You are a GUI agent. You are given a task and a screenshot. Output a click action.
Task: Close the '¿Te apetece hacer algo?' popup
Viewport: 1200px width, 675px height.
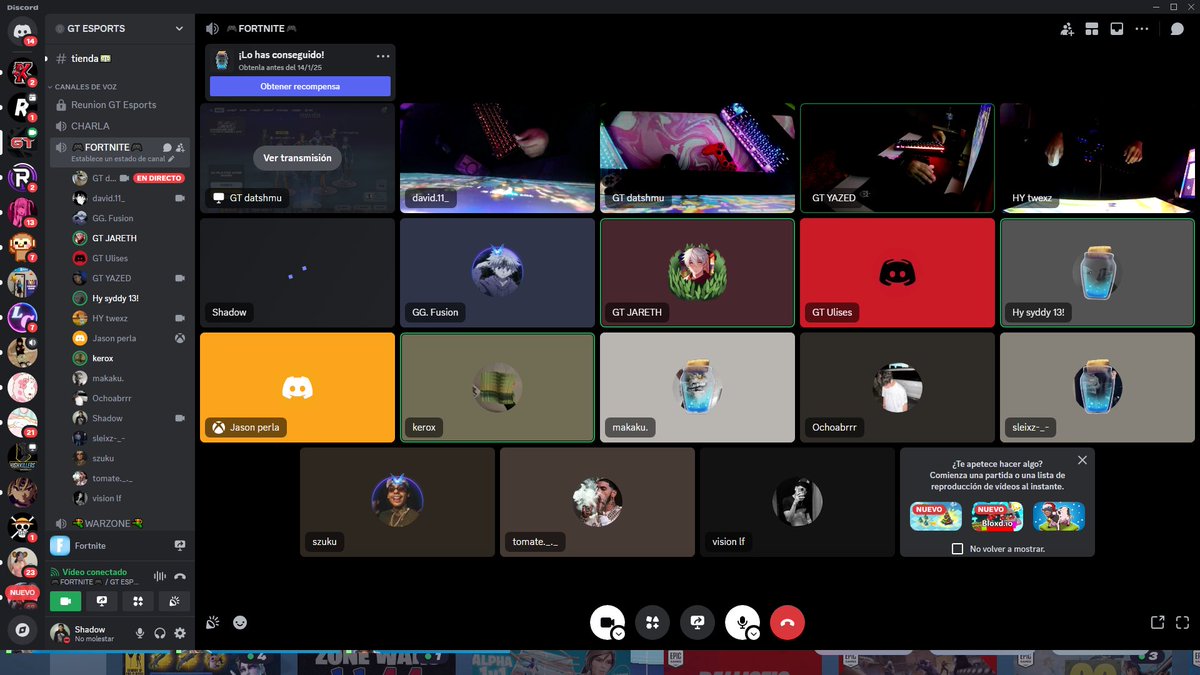click(x=1082, y=460)
